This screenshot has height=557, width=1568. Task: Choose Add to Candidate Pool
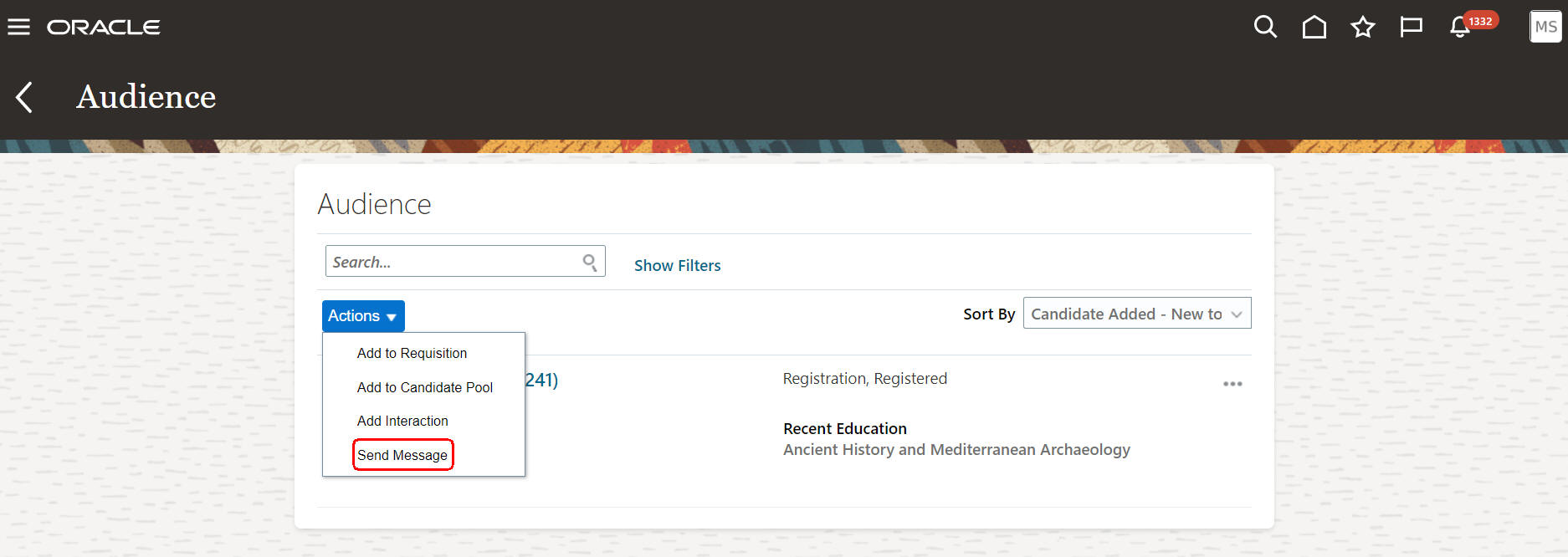424,387
